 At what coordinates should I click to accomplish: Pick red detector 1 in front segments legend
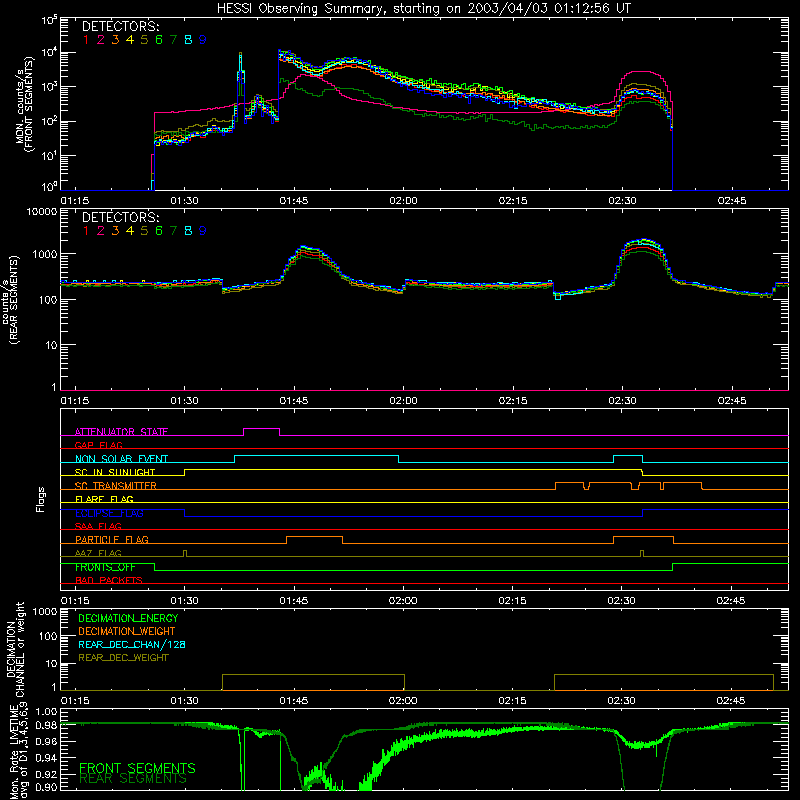(x=86, y=40)
